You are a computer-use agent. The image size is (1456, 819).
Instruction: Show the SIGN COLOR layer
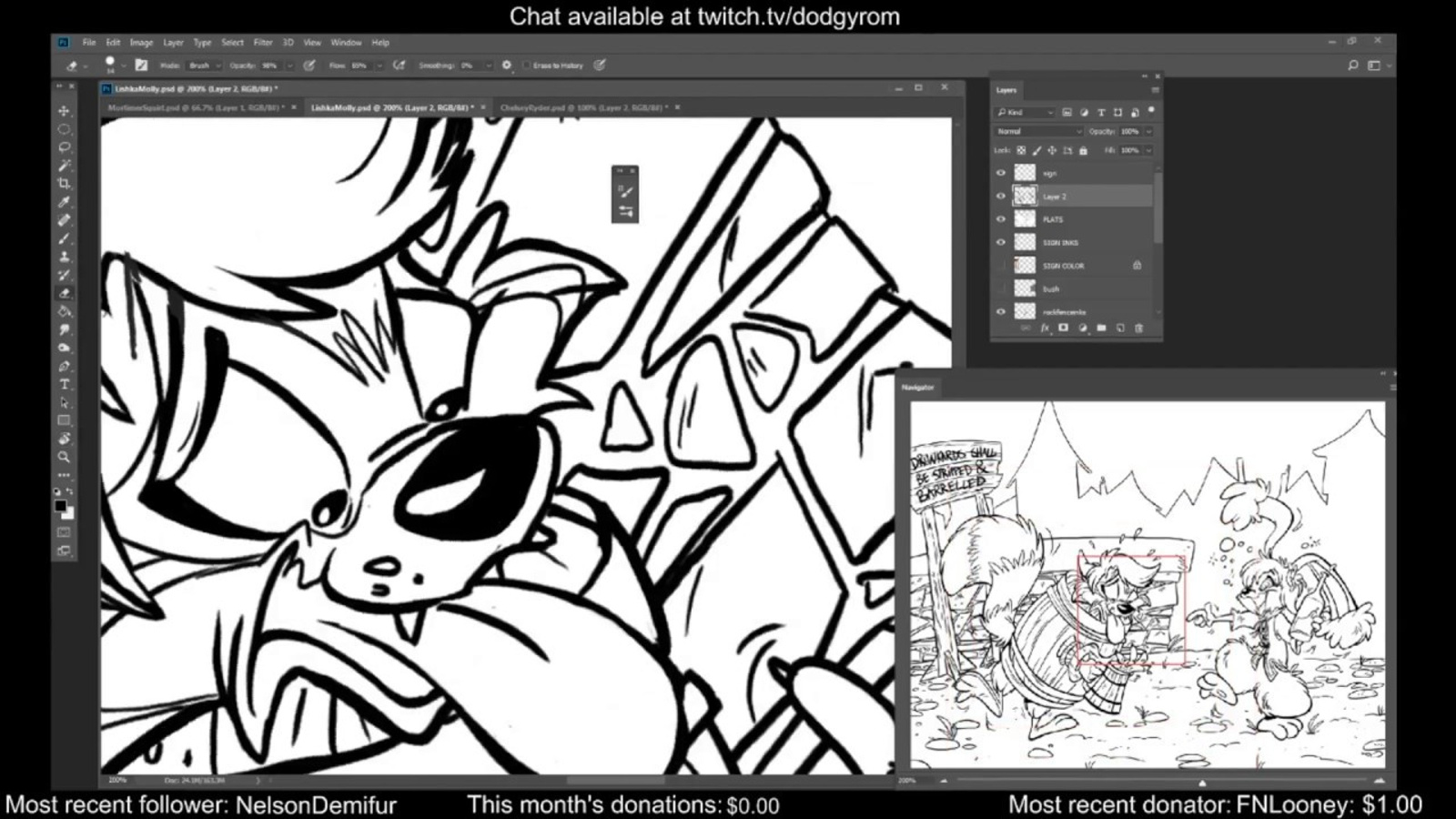click(1001, 266)
